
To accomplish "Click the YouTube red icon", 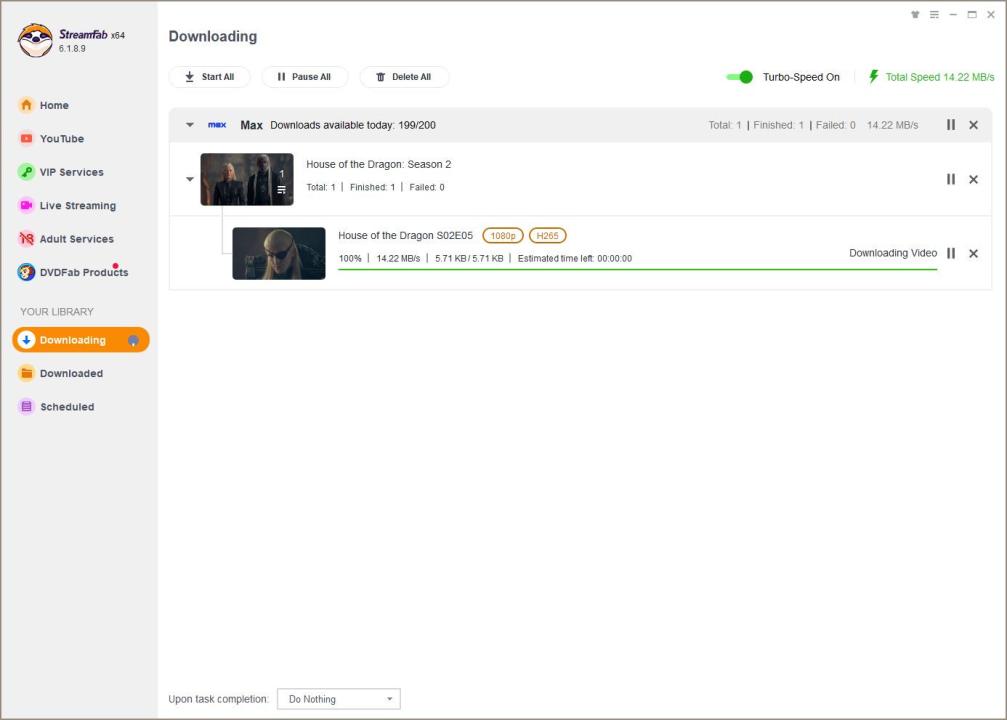I will click(x=26, y=138).
